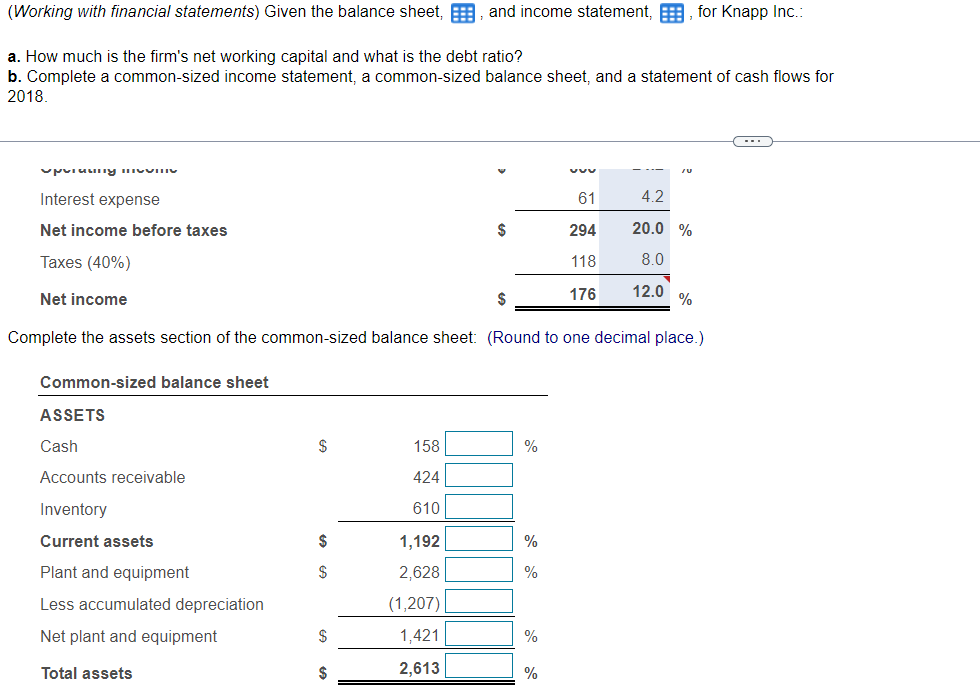Viewport: 980px width, 694px height.
Task: Select the Interest expense 4.2 cell
Action: point(653,197)
